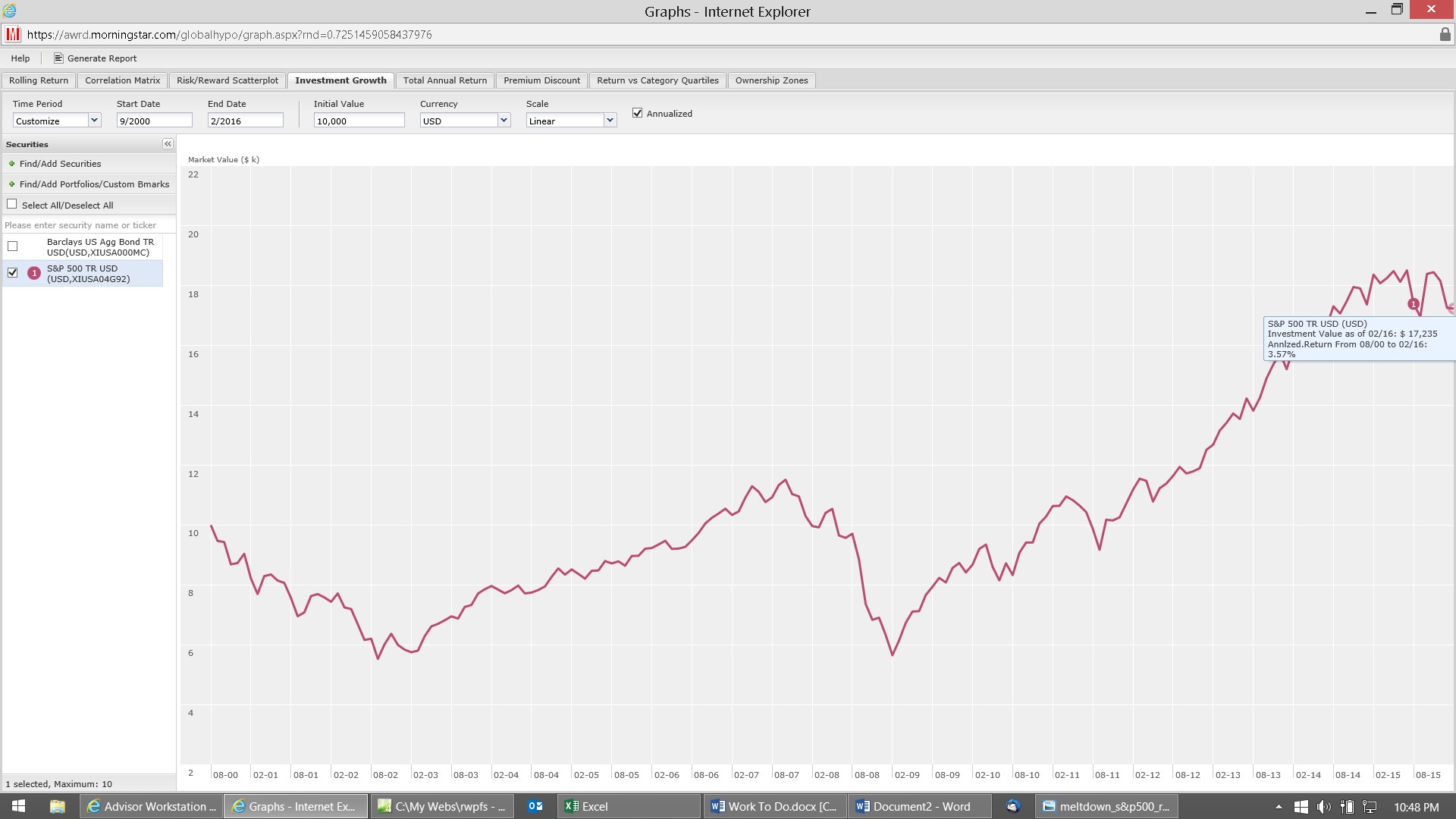Click the green plus next to Find/Add Securities
This screenshot has height=819, width=1456.
tap(11, 164)
